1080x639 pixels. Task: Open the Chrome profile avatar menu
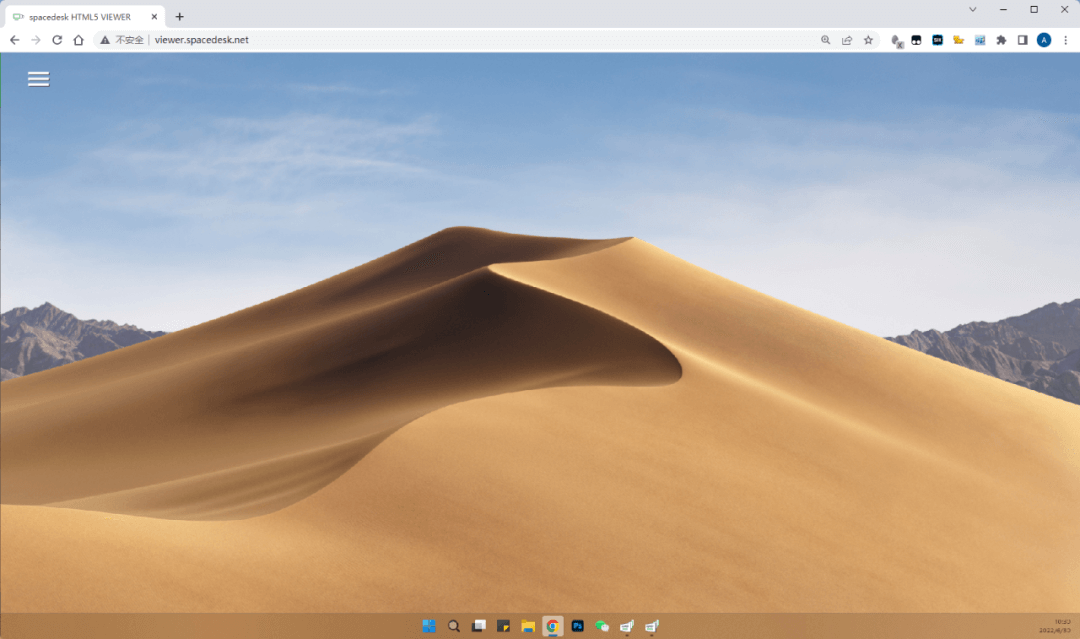click(x=1044, y=40)
